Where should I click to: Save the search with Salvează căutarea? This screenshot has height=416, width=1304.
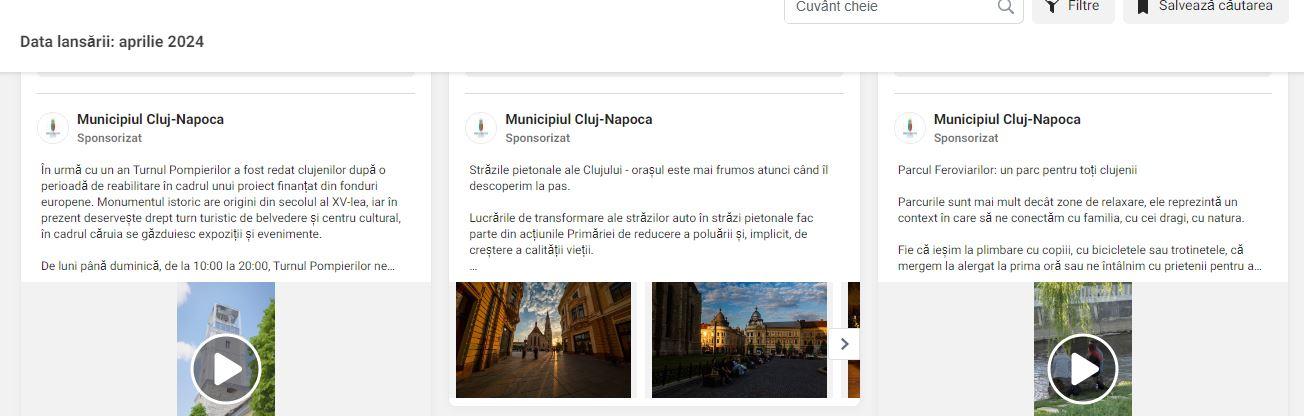click(1206, 7)
